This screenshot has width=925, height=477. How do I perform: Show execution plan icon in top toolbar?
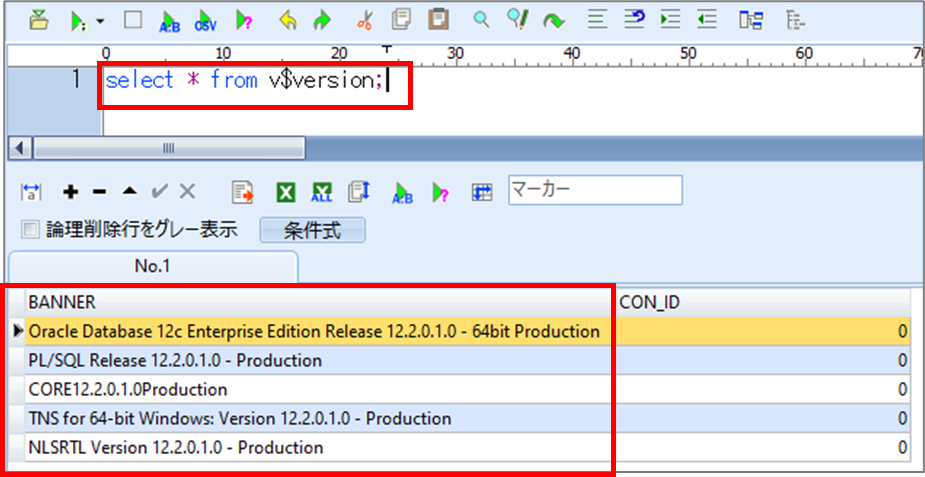point(243,21)
